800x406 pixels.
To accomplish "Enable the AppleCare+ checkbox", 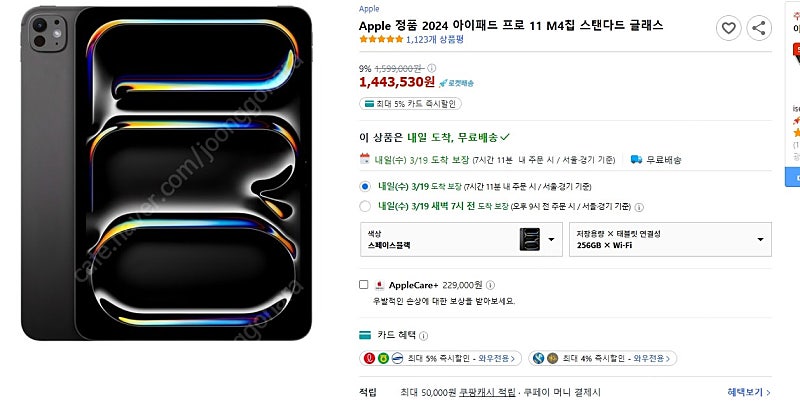I will point(364,285).
